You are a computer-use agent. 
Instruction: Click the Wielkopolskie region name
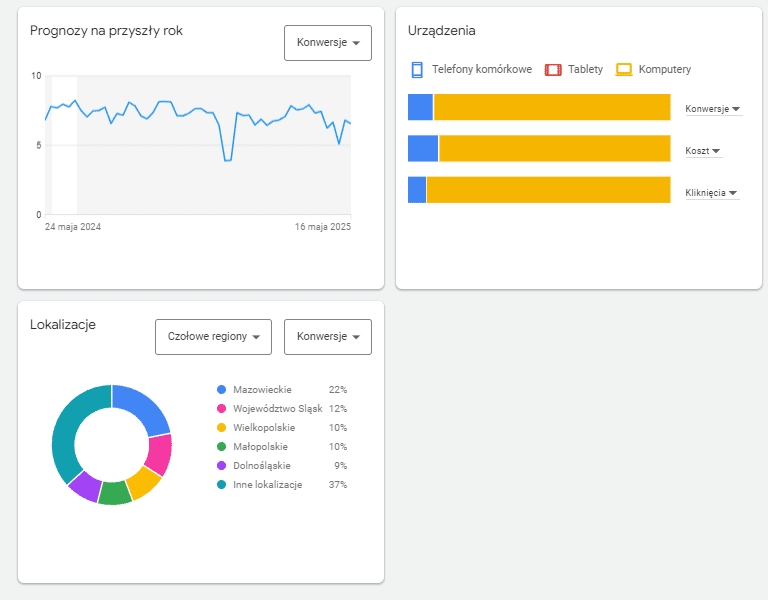point(264,428)
